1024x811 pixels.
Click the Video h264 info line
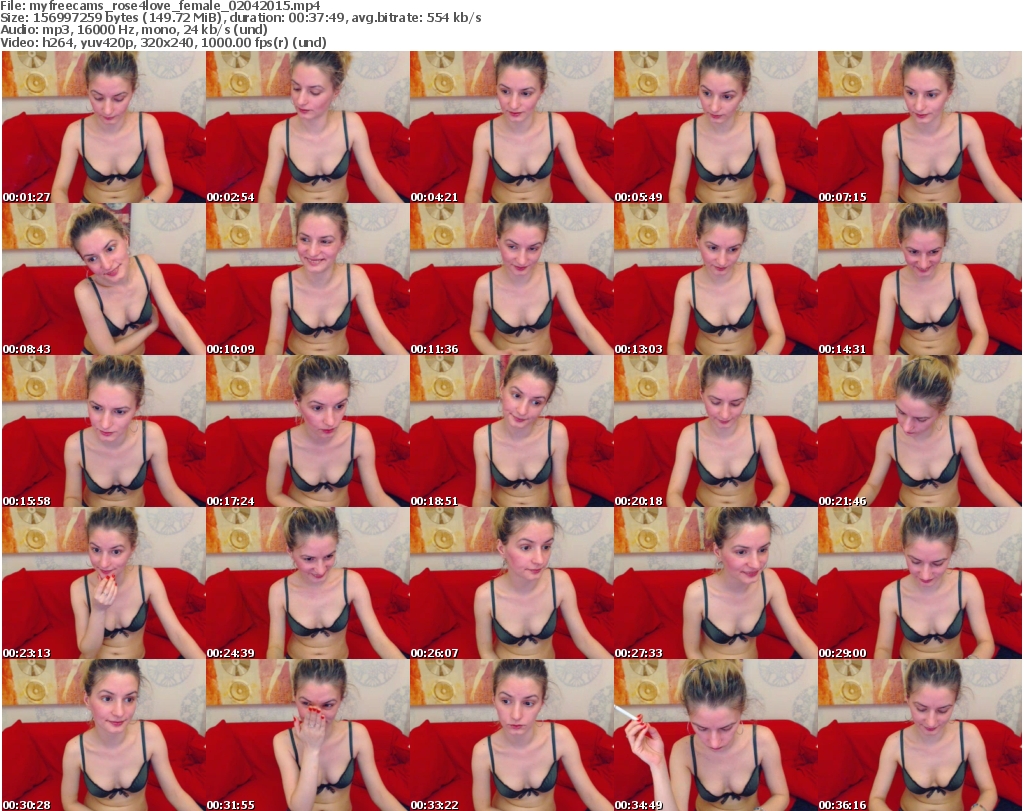coord(163,42)
